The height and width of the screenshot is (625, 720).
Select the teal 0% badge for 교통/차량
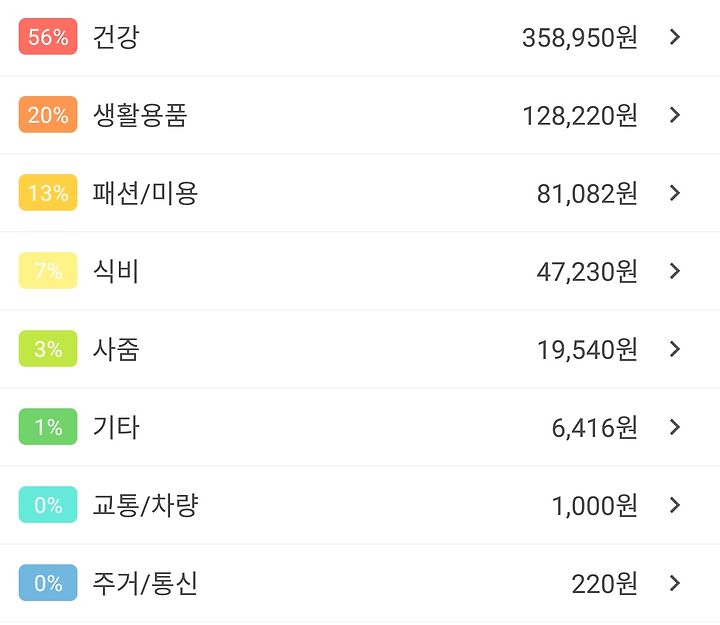(48, 505)
